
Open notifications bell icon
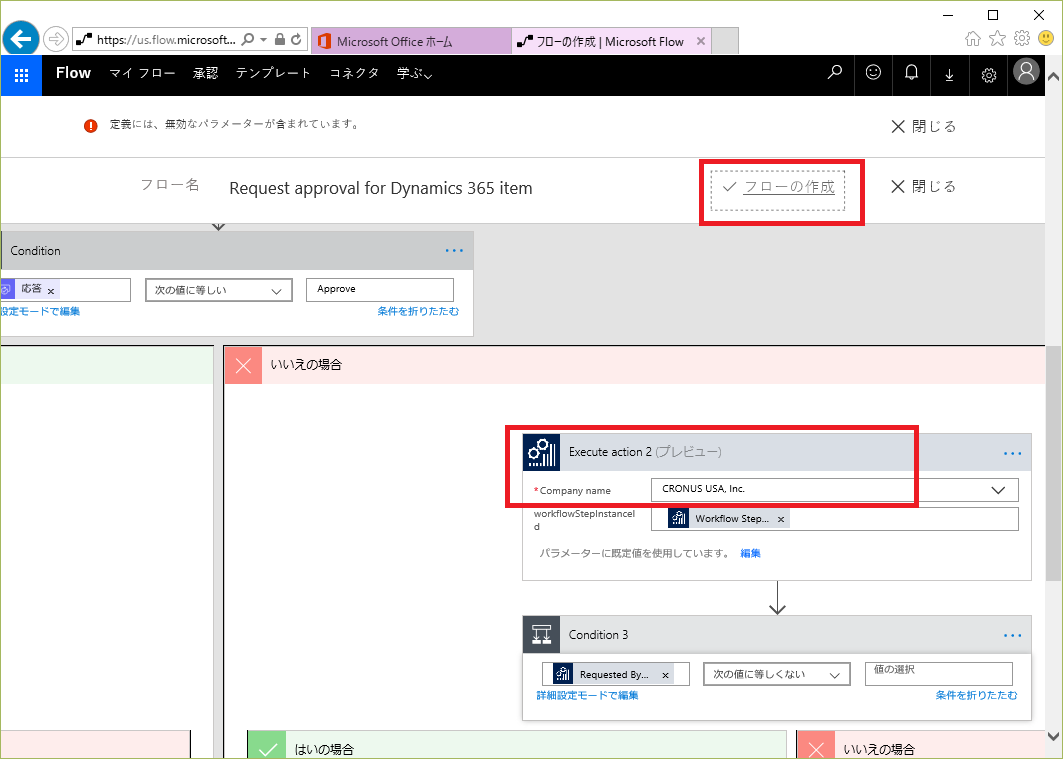click(912, 72)
